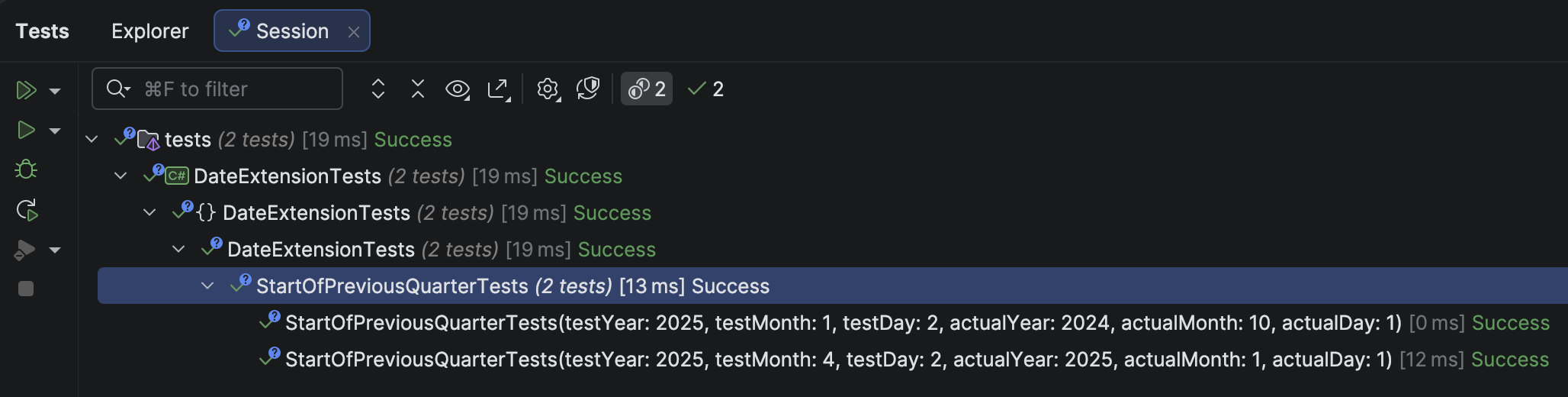Close the Session tab
1568x397 pixels.
click(x=354, y=32)
